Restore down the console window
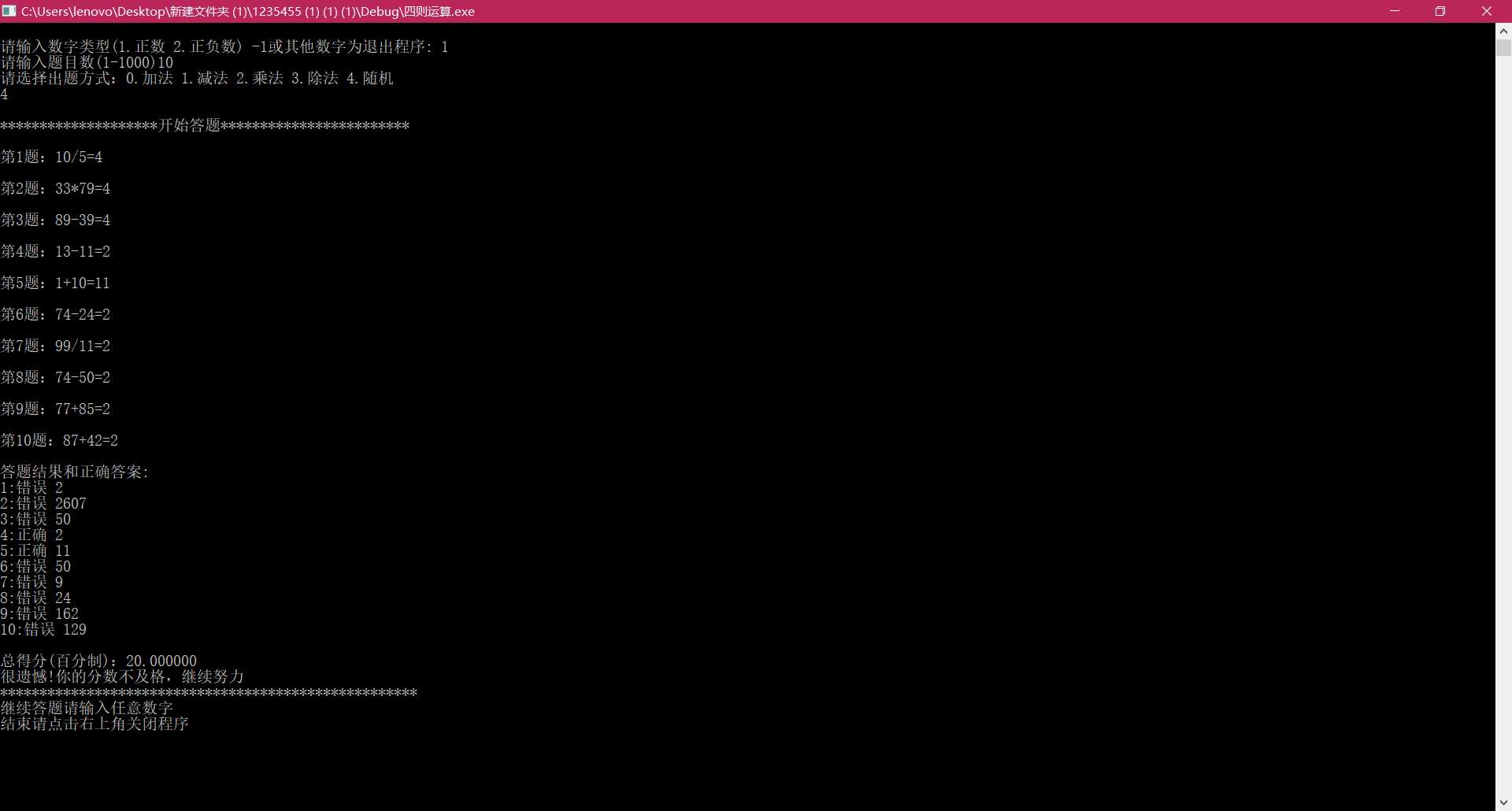Viewport: 1512px width, 811px height. (x=1440, y=11)
